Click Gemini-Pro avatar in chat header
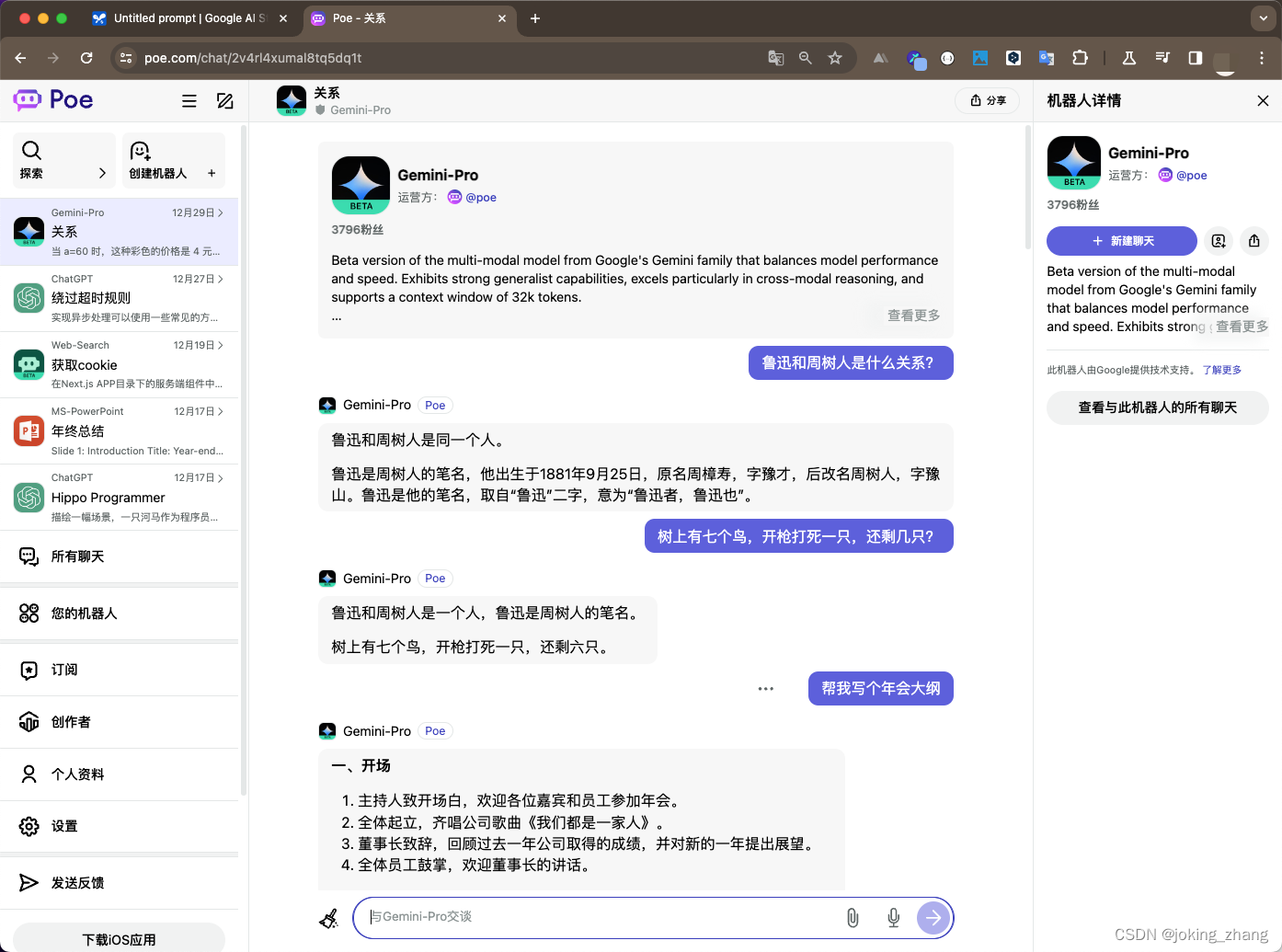 292,100
